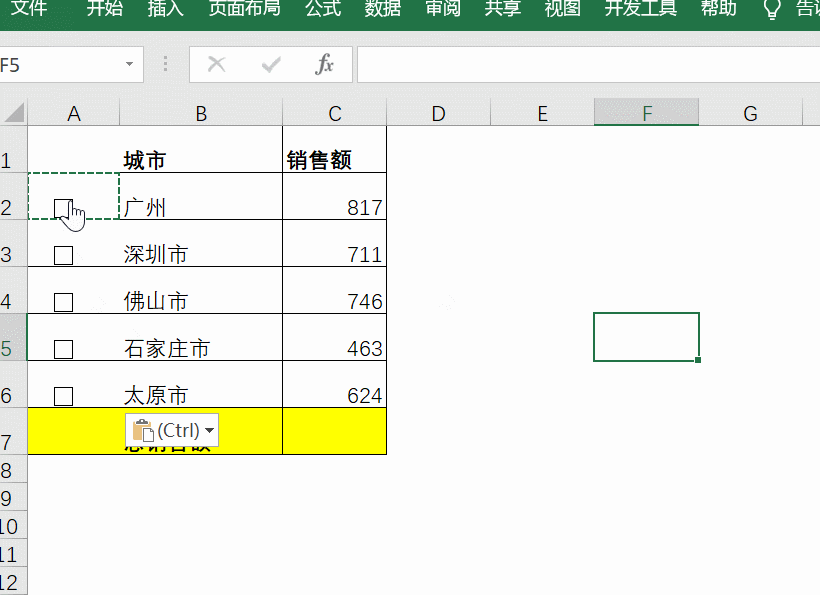This screenshot has height=595, width=820.
Task: Click the cancel X formula button
Action: tap(217, 64)
